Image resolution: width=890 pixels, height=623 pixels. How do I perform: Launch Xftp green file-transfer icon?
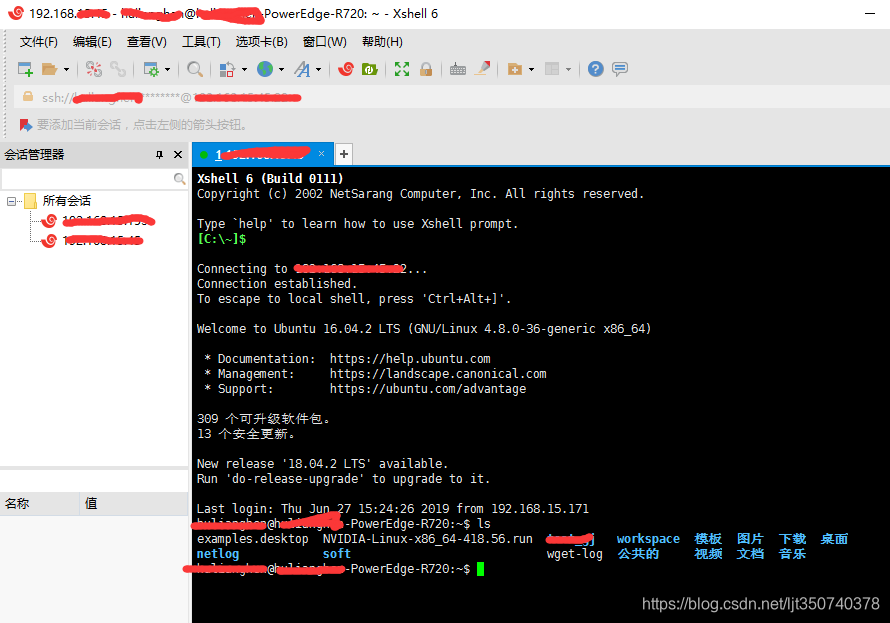[x=370, y=69]
